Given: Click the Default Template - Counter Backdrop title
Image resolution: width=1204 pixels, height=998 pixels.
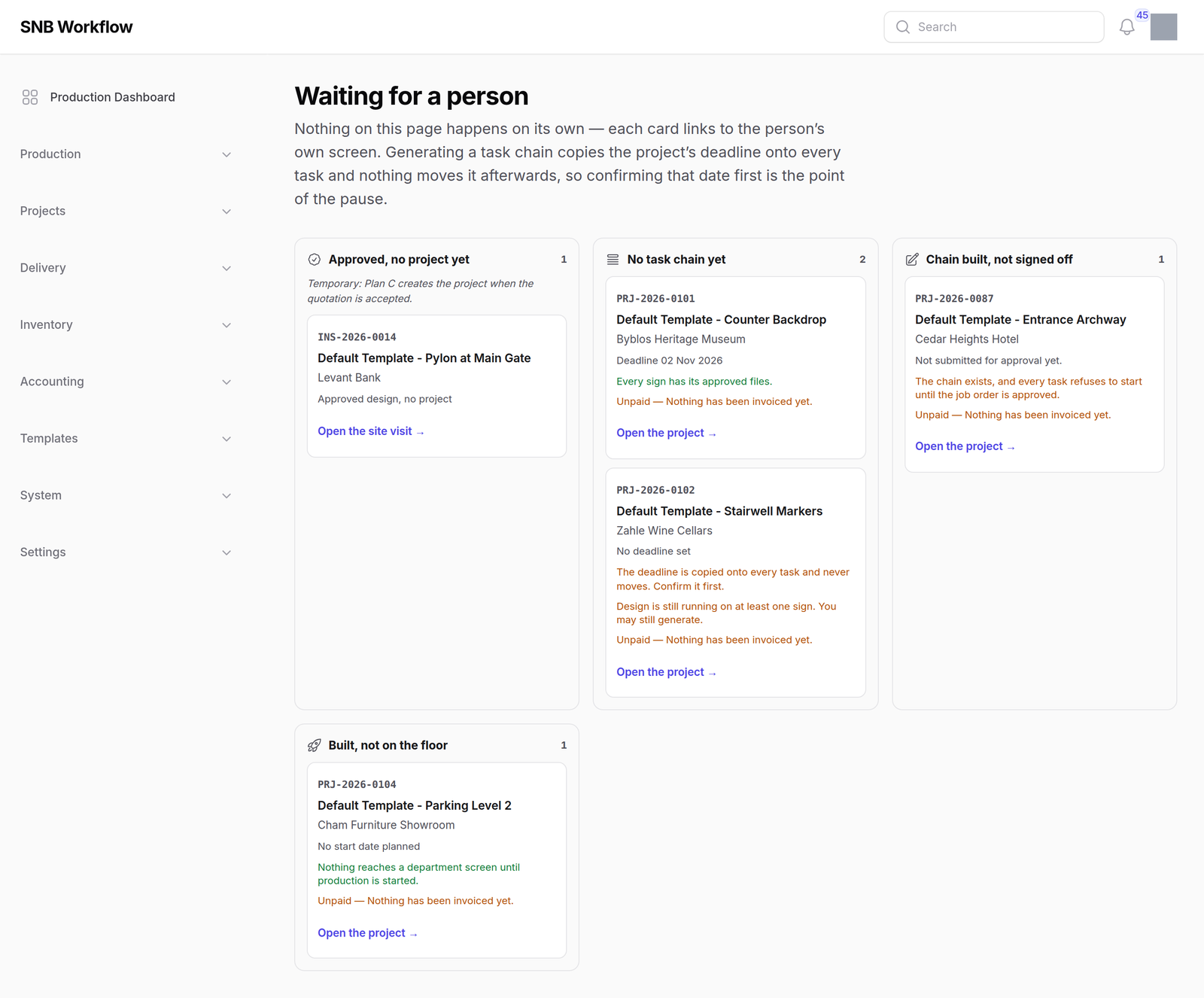Looking at the screenshot, I should click(x=721, y=320).
